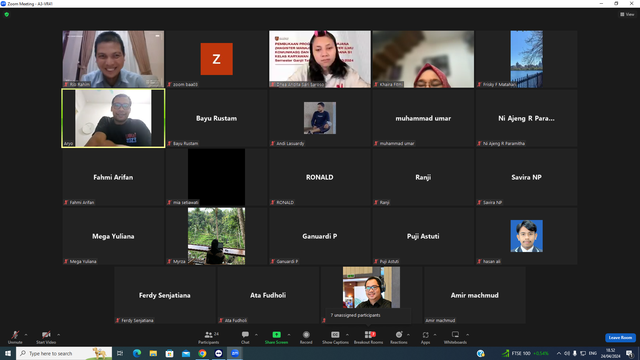Click the Leave Room button
640x360 pixels.
(620, 338)
